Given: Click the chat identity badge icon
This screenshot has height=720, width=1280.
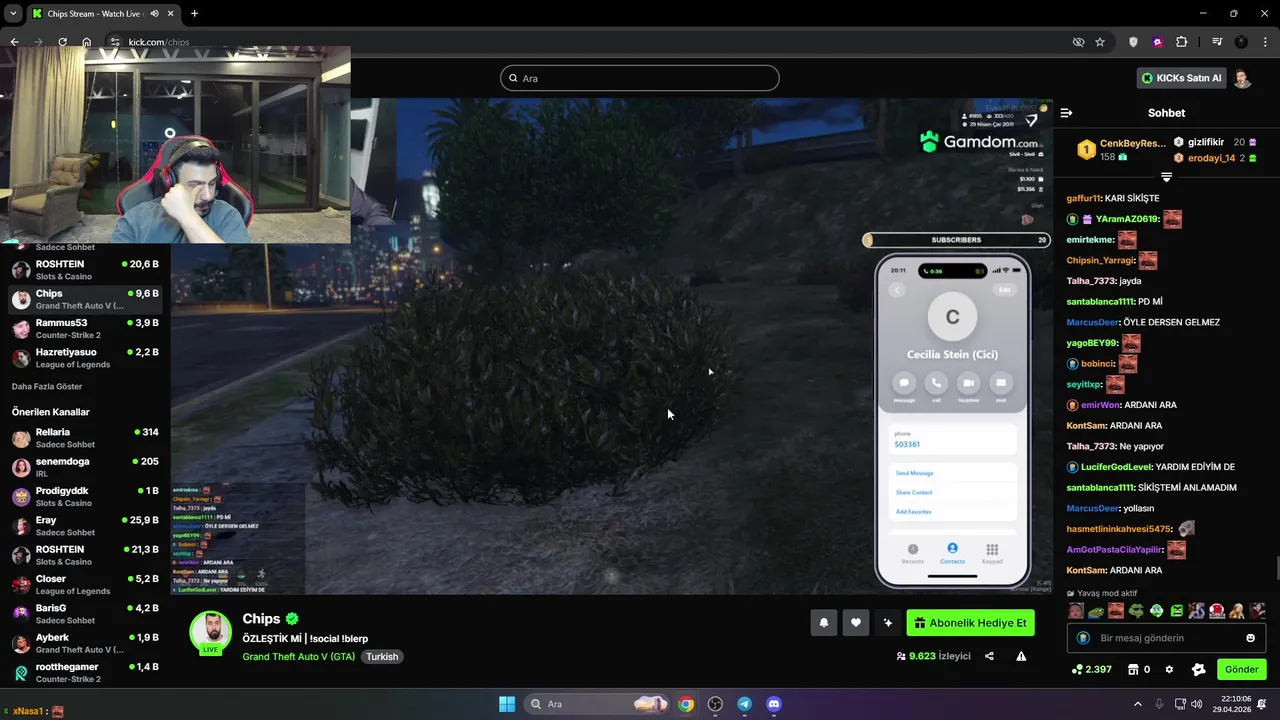Looking at the screenshot, I should (x=1083, y=638).
